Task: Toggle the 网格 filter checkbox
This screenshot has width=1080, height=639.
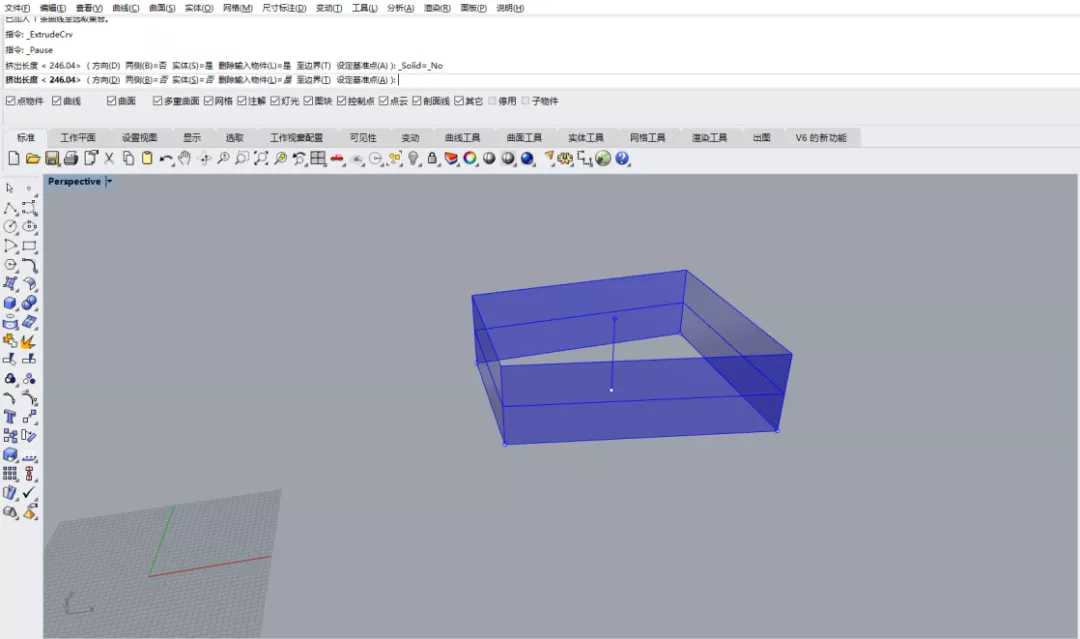Action: tap(209, 101)
